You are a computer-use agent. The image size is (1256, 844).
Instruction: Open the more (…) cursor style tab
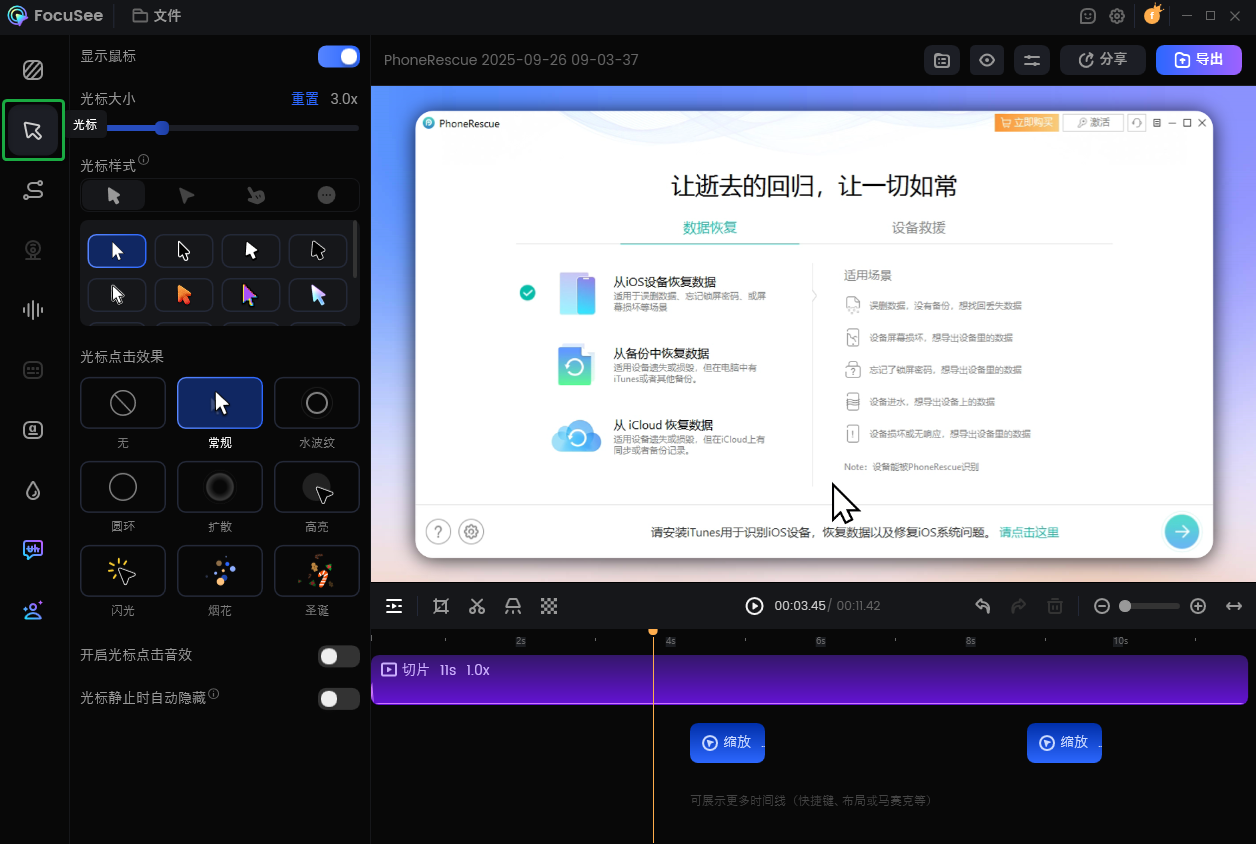pos(326,195)
